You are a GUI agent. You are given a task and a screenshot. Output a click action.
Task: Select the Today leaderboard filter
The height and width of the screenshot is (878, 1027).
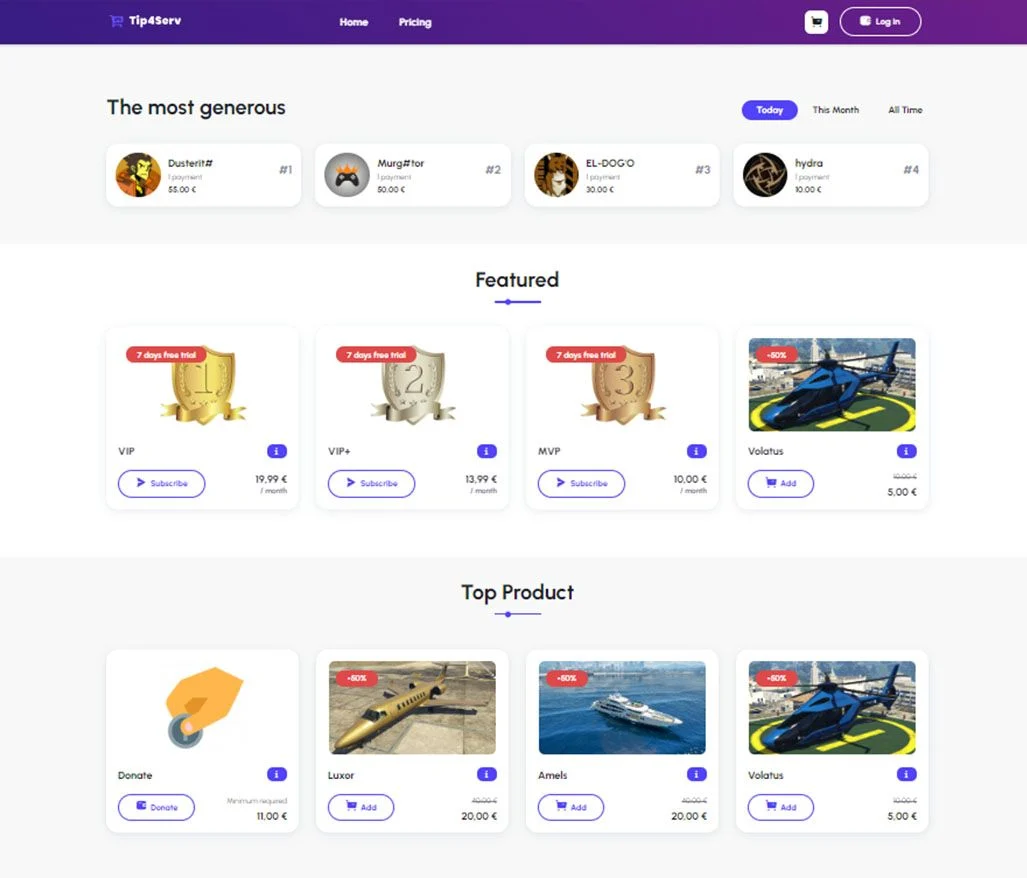(770, 110)
